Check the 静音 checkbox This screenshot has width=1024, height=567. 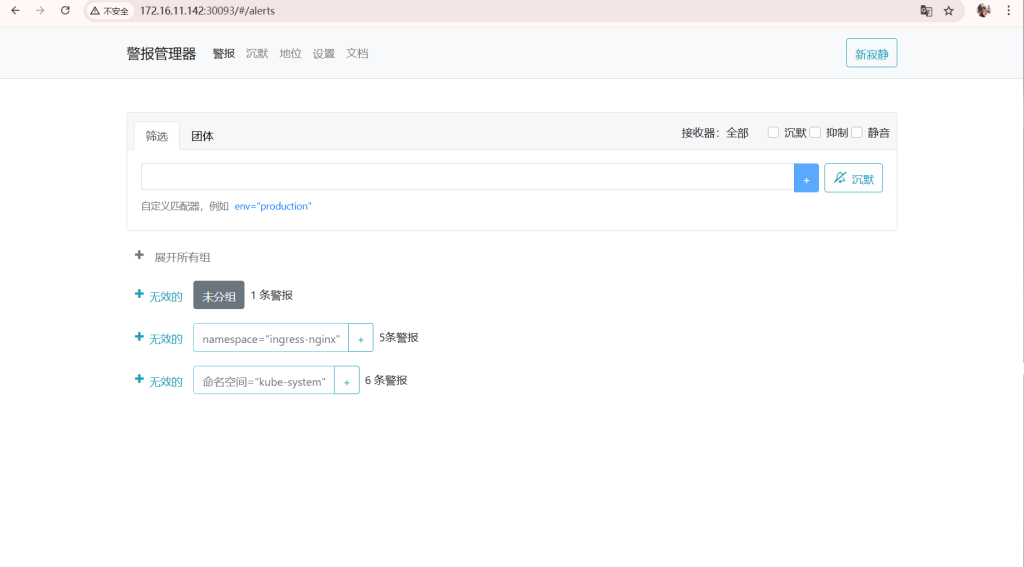click(x=857, y=133)
